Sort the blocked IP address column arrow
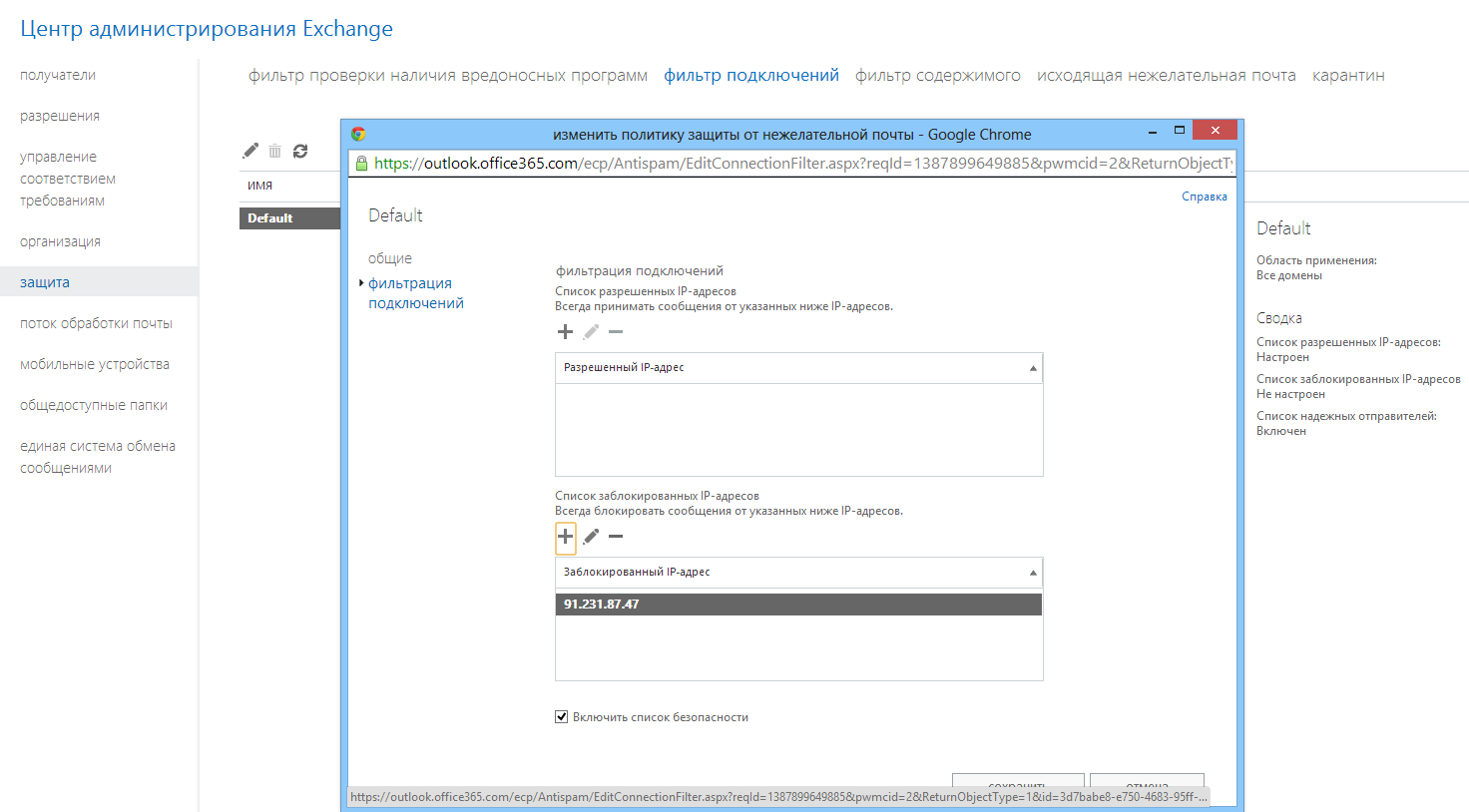The image size is (1469, 812). point(1033,573)
